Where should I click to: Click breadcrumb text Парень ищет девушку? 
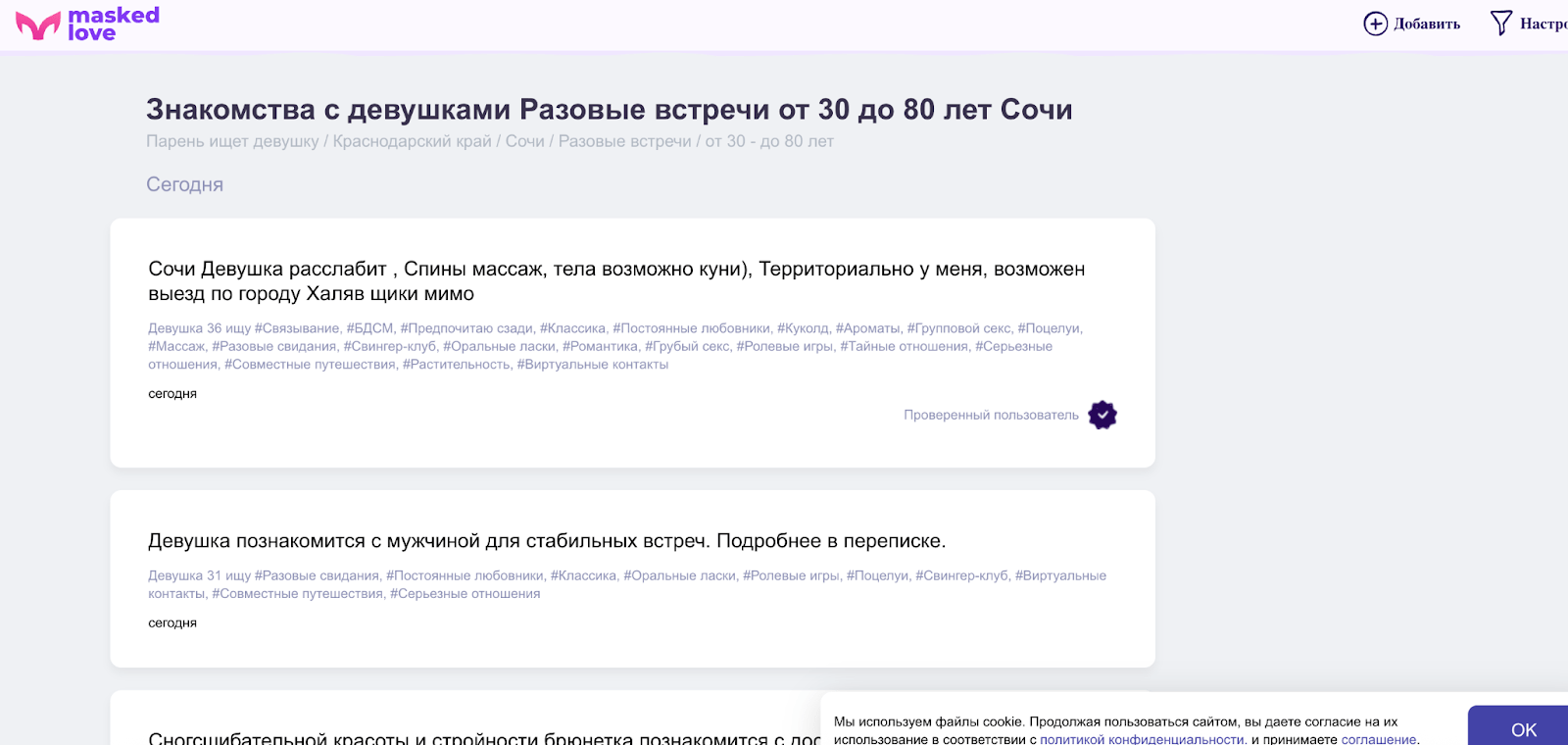tap(232, 141)
